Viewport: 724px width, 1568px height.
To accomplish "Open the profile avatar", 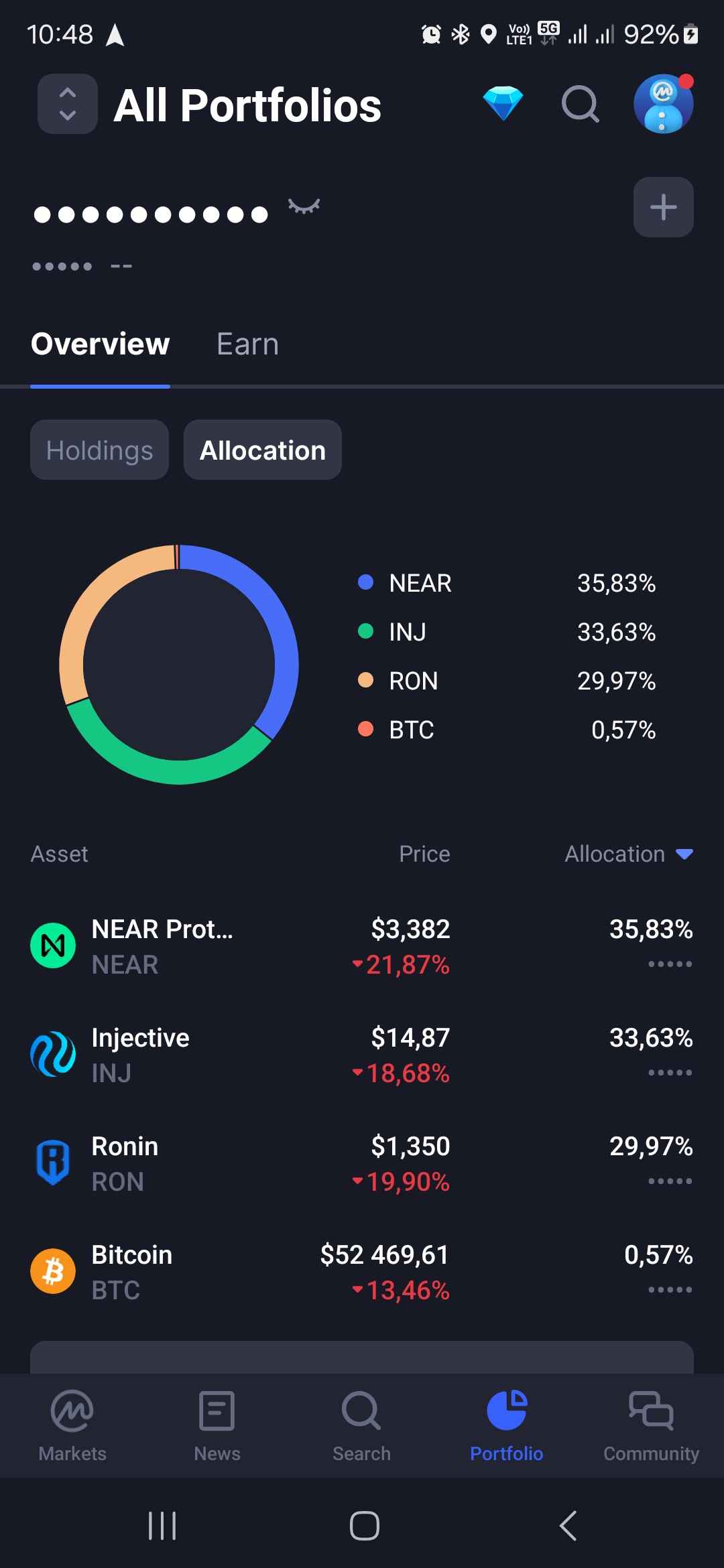I will [x=663, y=104].
